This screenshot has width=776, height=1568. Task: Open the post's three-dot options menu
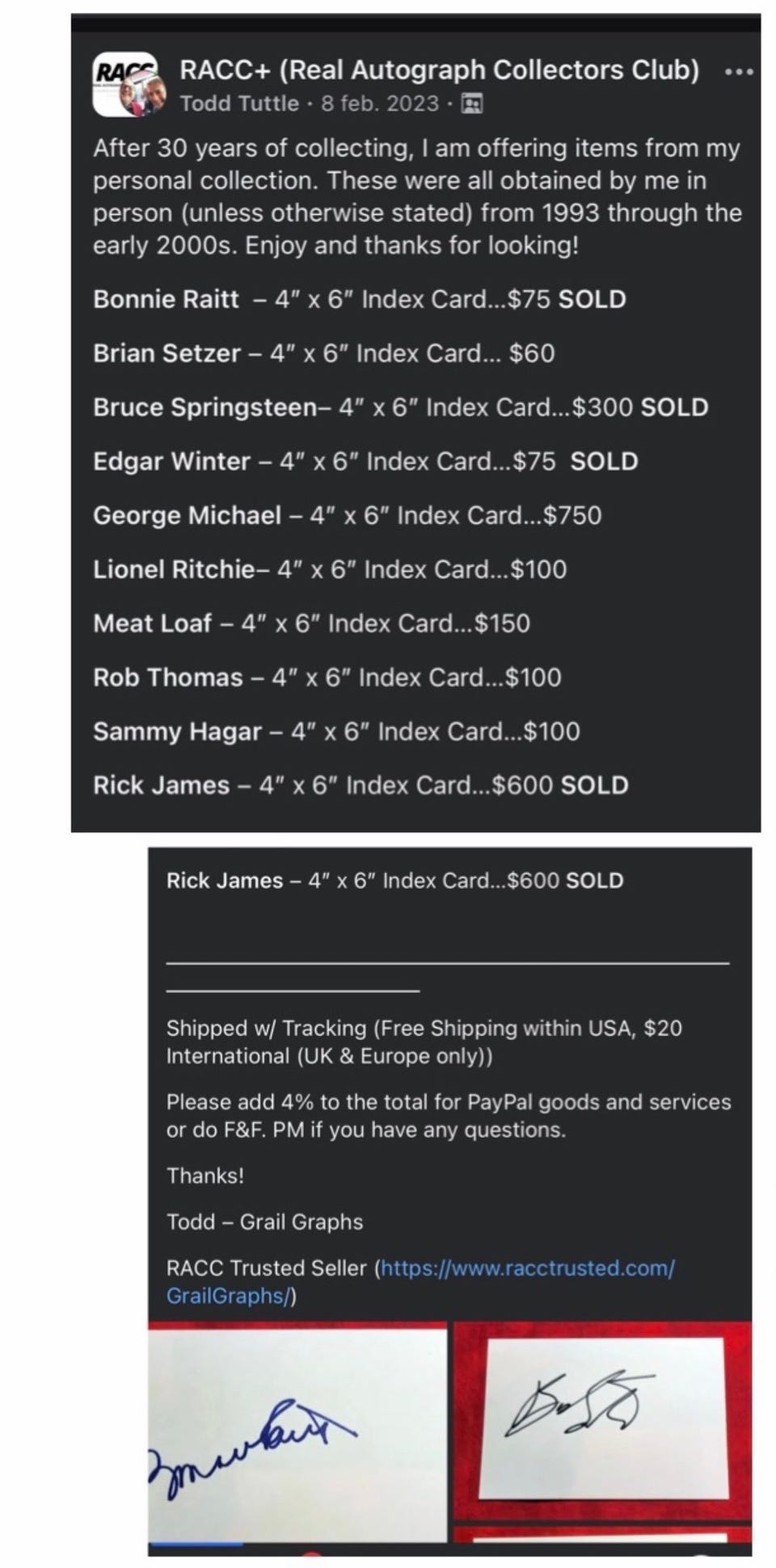(x=739, y=72)
